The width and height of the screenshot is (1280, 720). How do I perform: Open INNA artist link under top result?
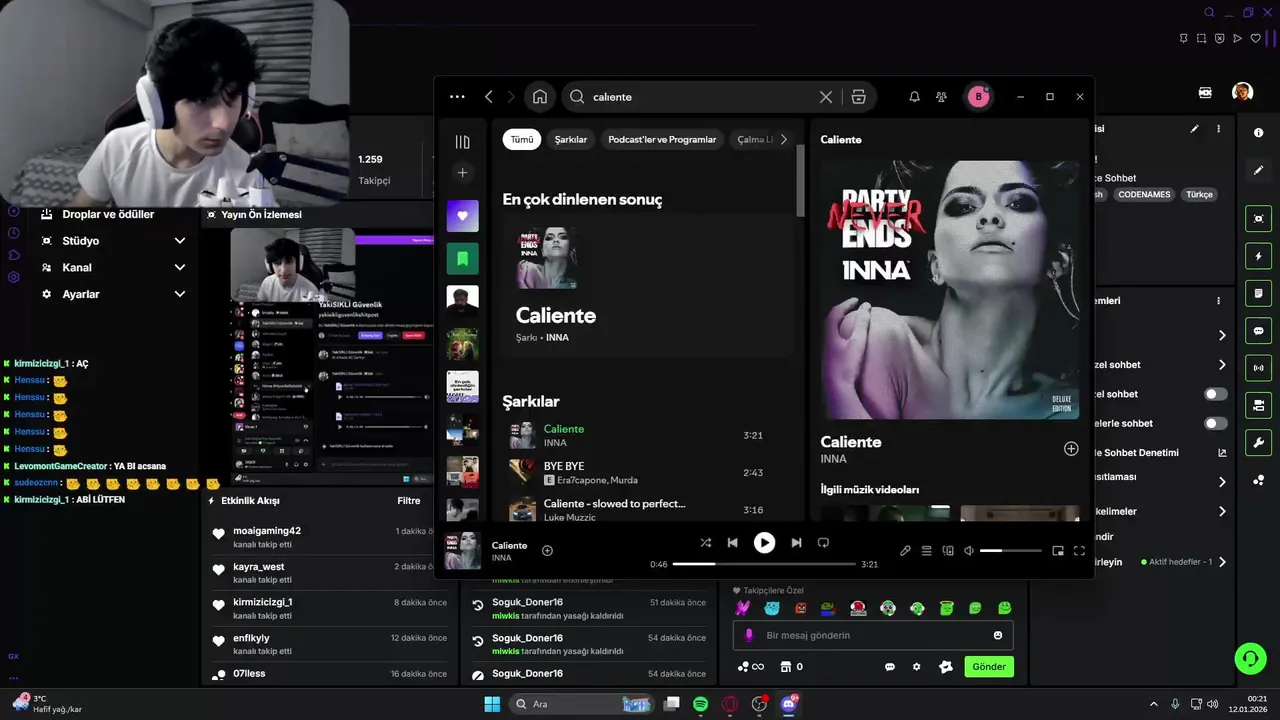coord(557,338)
